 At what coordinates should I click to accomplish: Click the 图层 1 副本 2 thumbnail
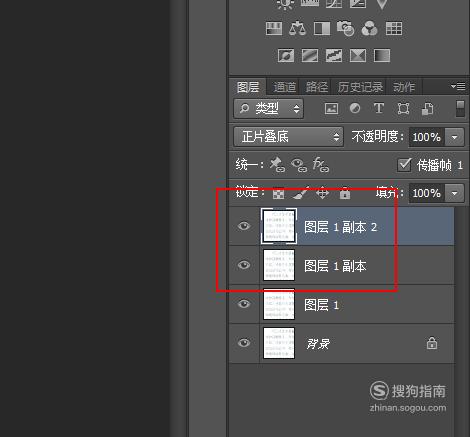(279, 226)
